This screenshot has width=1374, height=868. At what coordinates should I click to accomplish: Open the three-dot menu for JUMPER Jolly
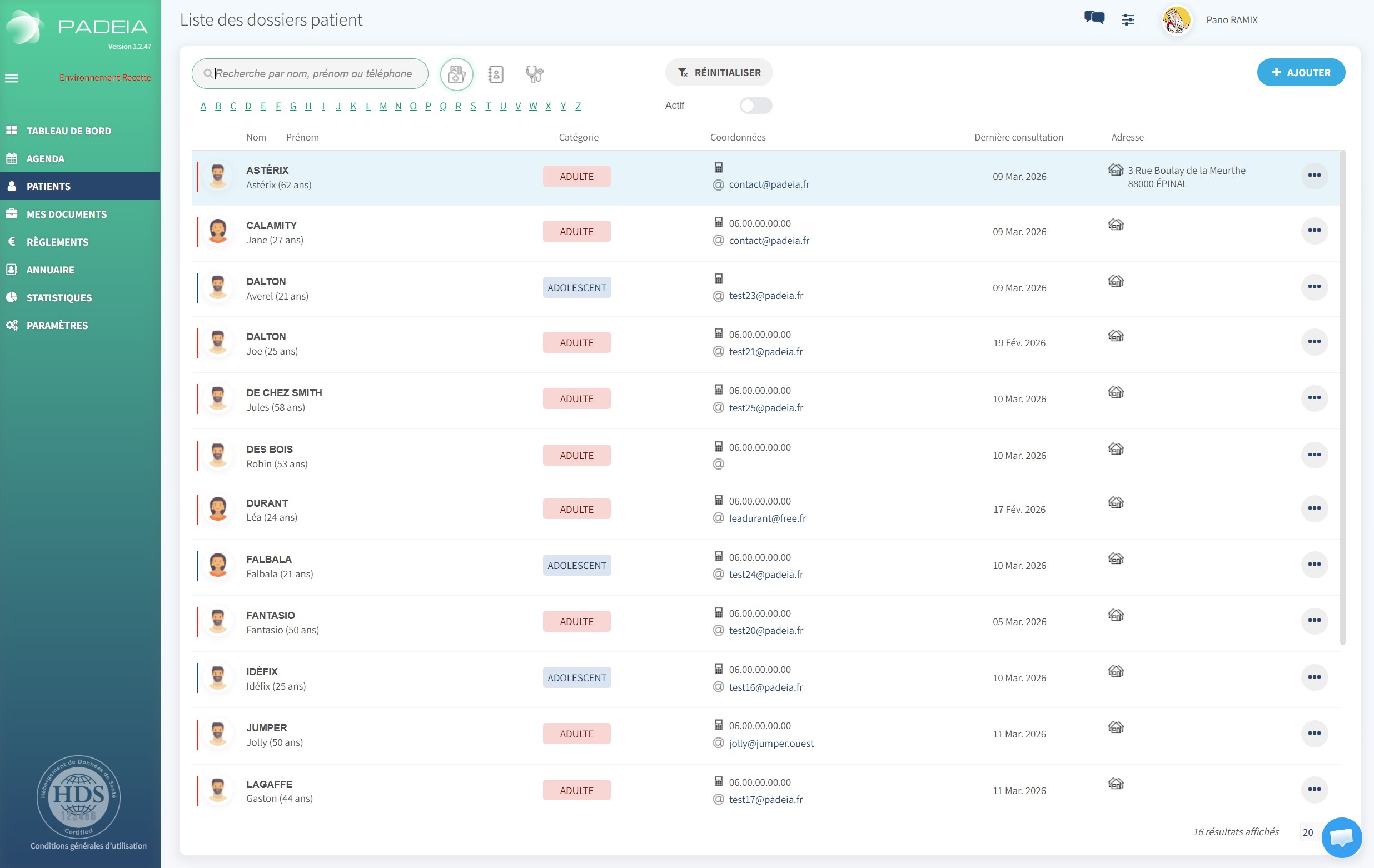[x=1313, y=734]
